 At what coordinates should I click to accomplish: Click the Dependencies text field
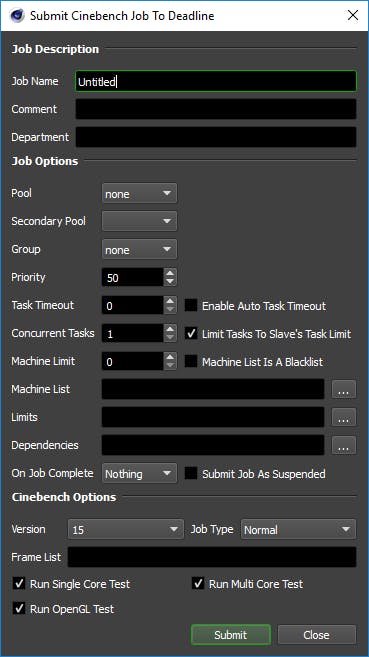click(x=213, y=445)
